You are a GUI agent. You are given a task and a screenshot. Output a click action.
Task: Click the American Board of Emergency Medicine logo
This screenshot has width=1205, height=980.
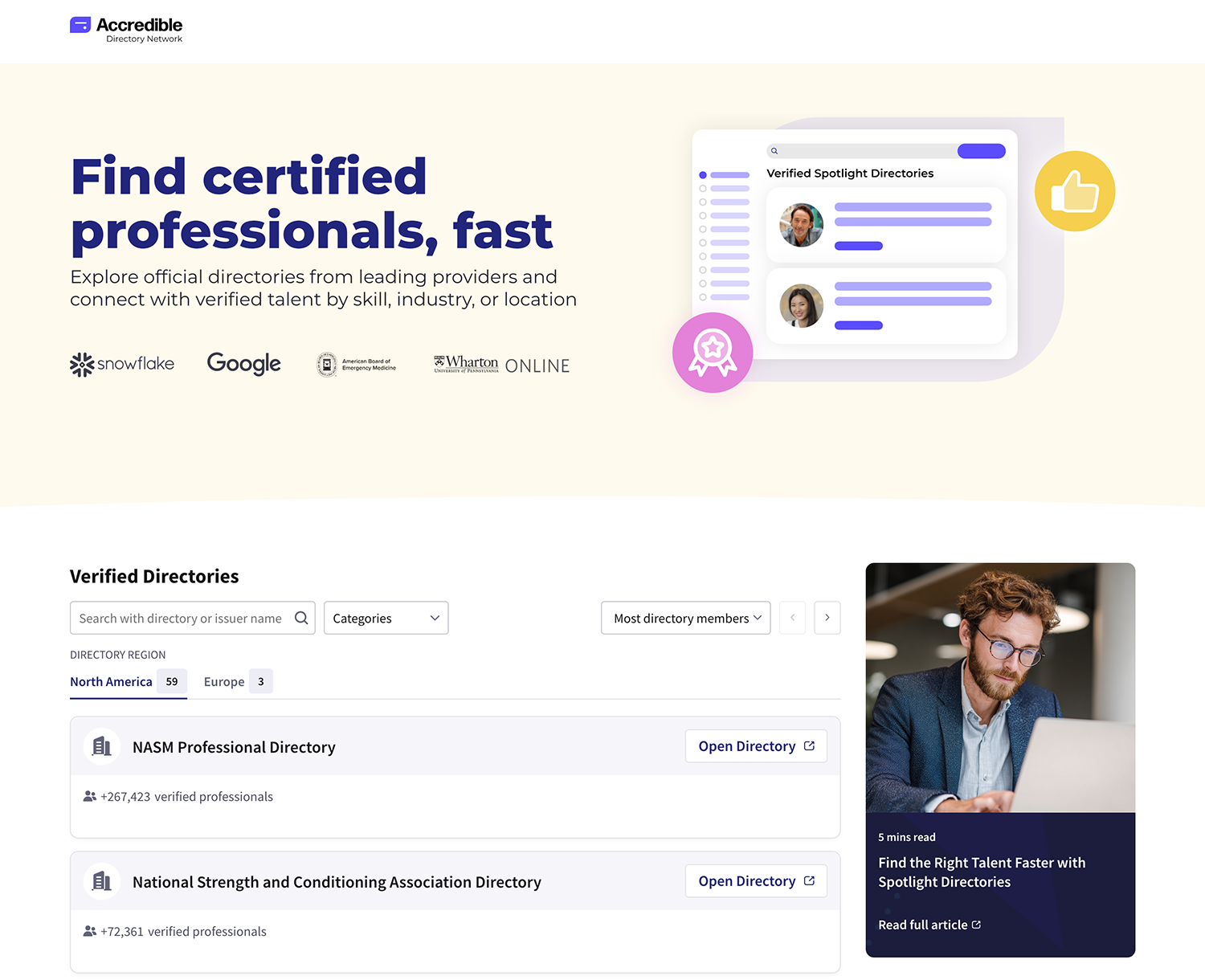point(357,365)
